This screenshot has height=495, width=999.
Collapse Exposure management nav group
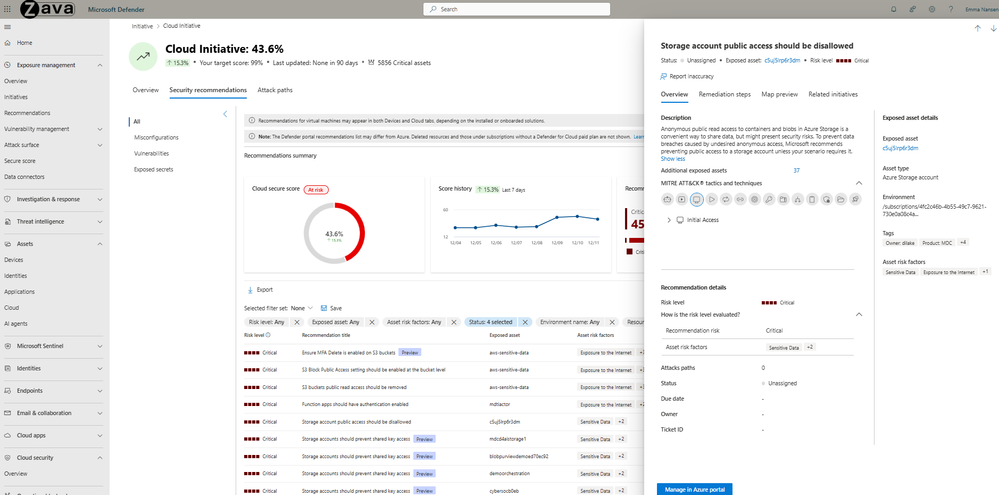click(x=100, y=65)
